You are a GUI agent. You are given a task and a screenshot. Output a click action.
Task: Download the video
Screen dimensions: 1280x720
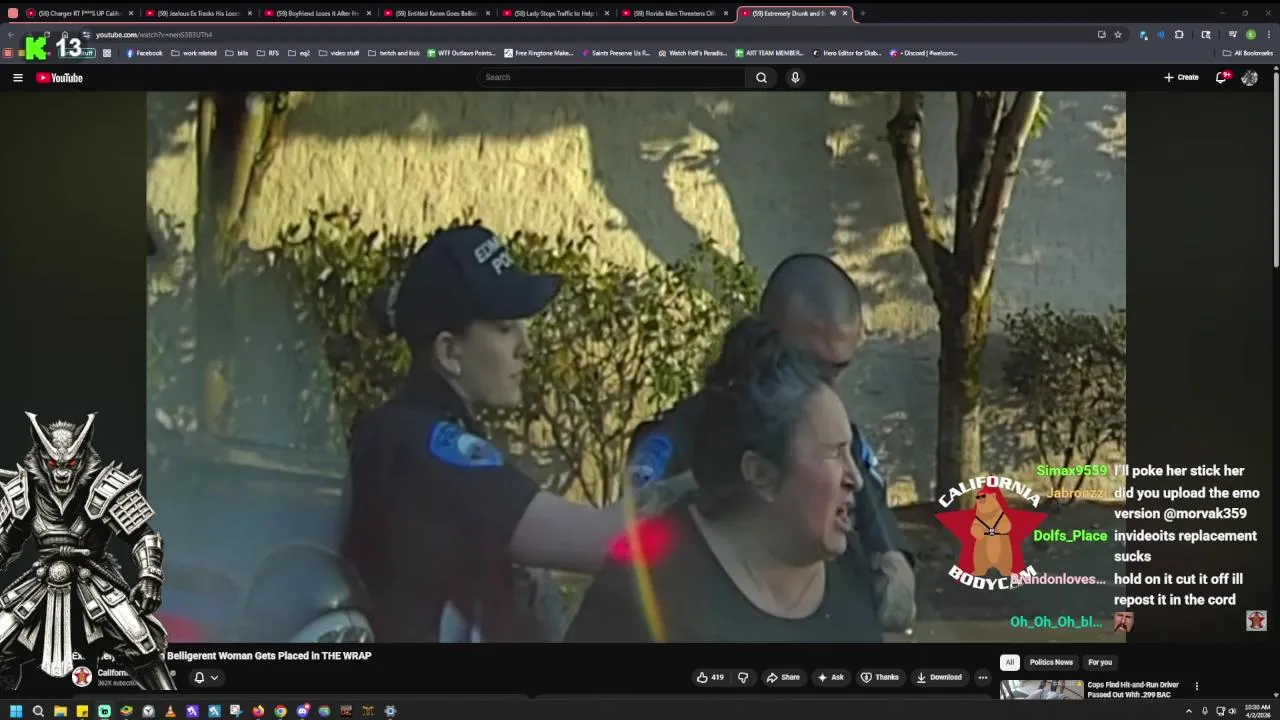coord(939,677)
